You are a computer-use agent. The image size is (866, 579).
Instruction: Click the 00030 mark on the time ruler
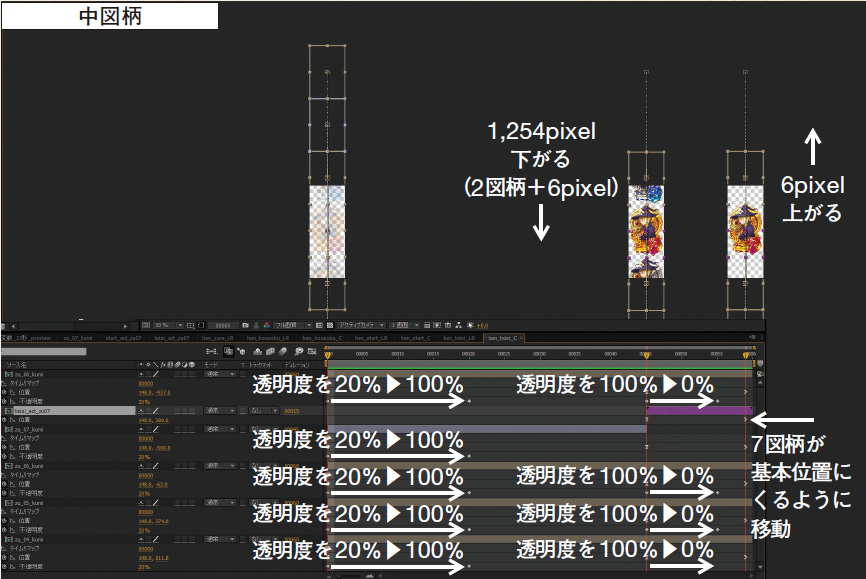tap(540, 354)
